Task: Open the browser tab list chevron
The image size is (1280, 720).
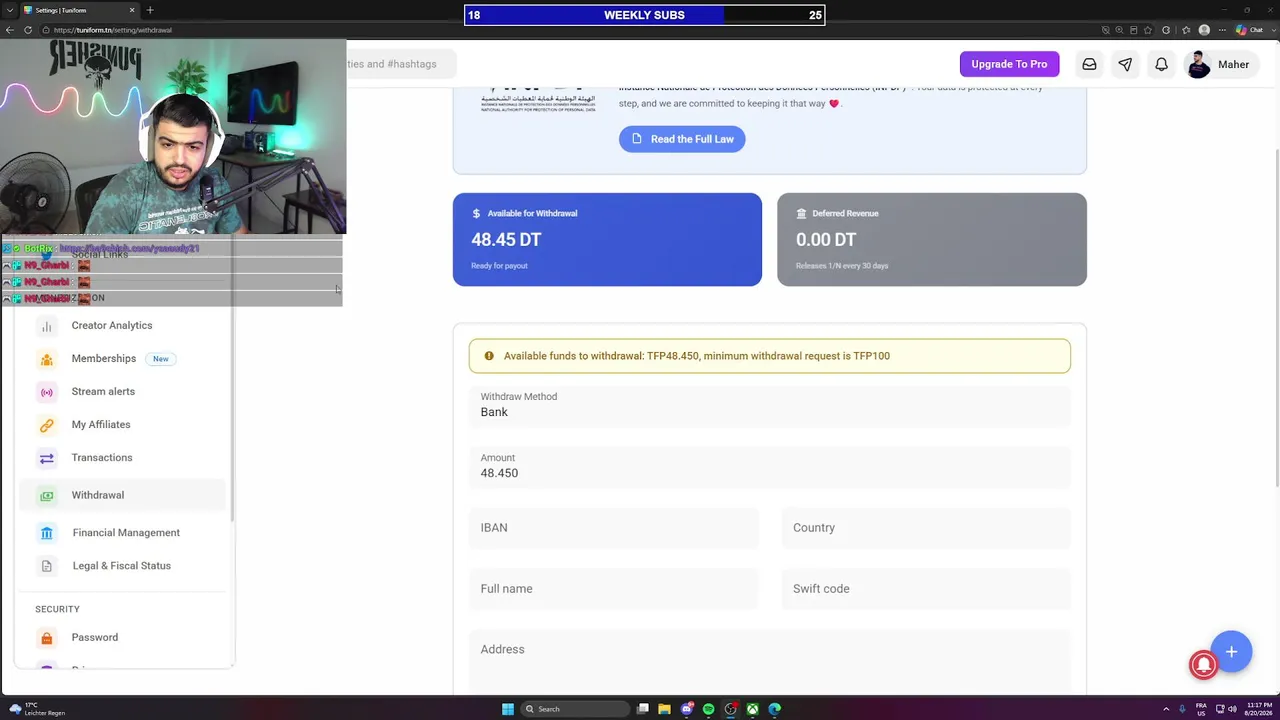Action: (10, 10)
